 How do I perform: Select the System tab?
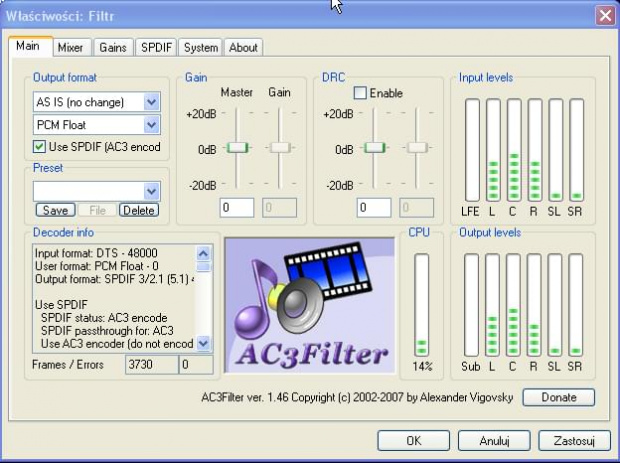click(x=201, y=47)
